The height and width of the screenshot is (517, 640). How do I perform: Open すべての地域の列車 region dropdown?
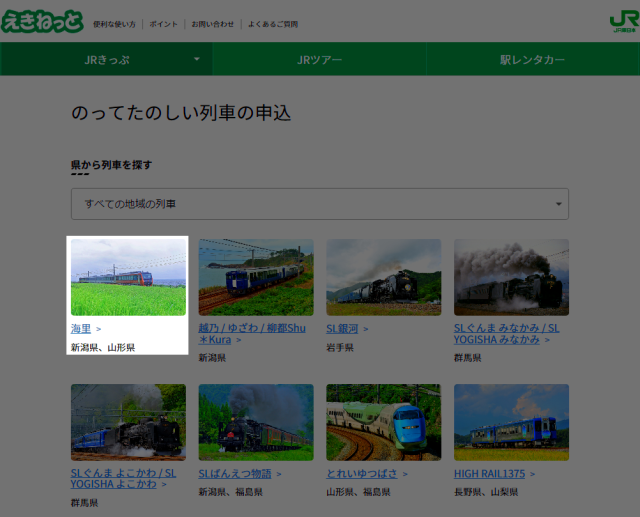coord(320,204)
